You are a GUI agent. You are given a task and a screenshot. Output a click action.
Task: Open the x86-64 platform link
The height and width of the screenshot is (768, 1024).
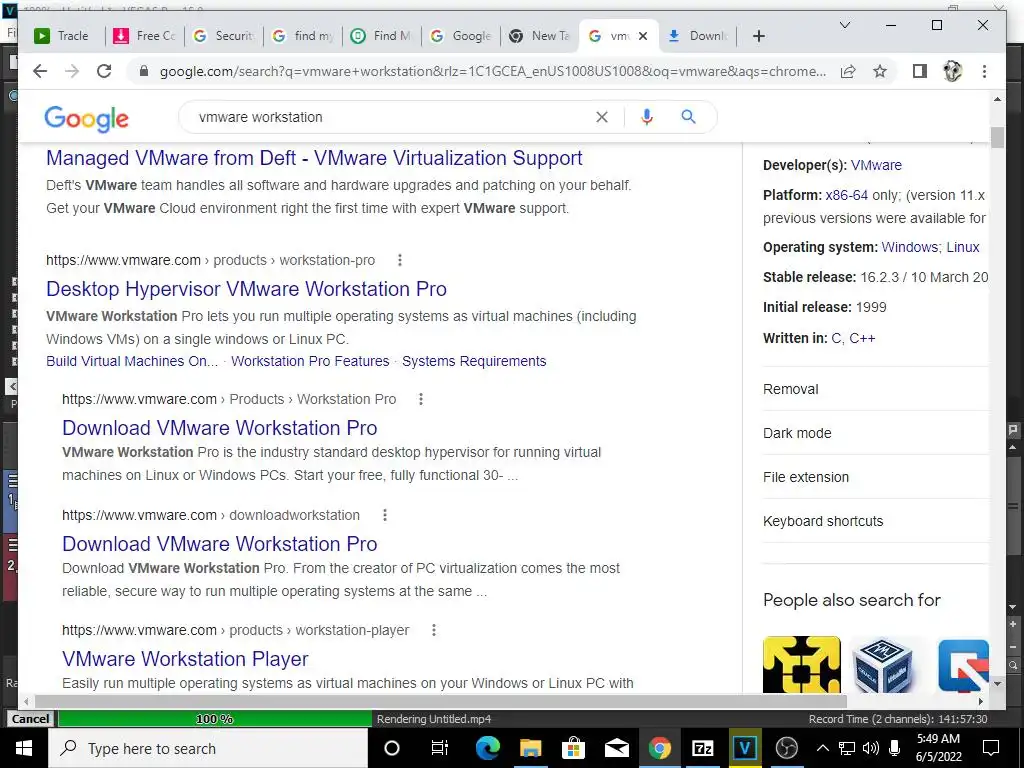coord(846,195)
